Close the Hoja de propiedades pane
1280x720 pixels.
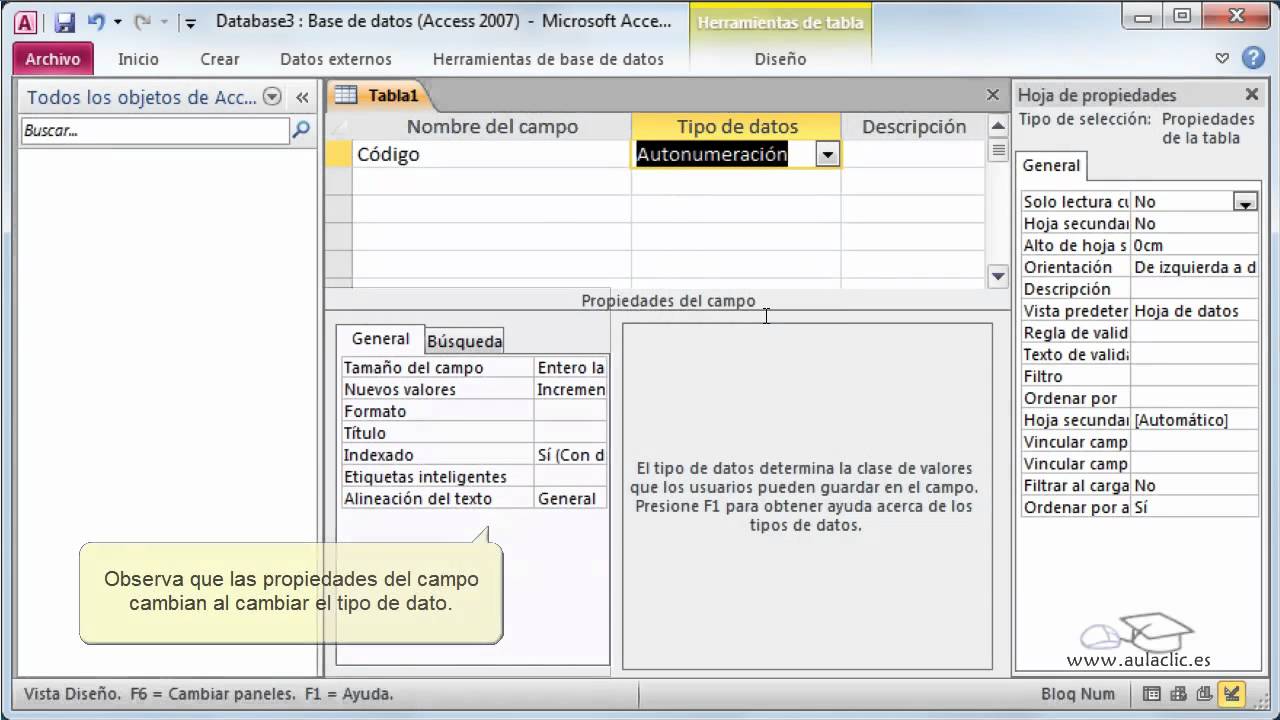[x=1251, y=95]
